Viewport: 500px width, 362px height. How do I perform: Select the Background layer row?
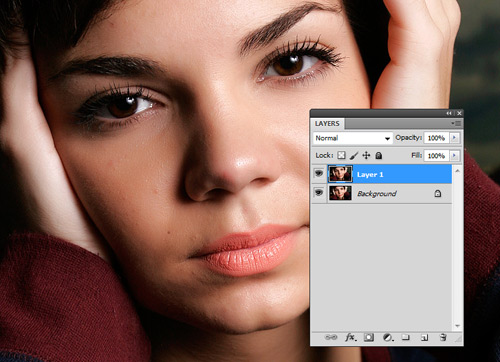389,193
